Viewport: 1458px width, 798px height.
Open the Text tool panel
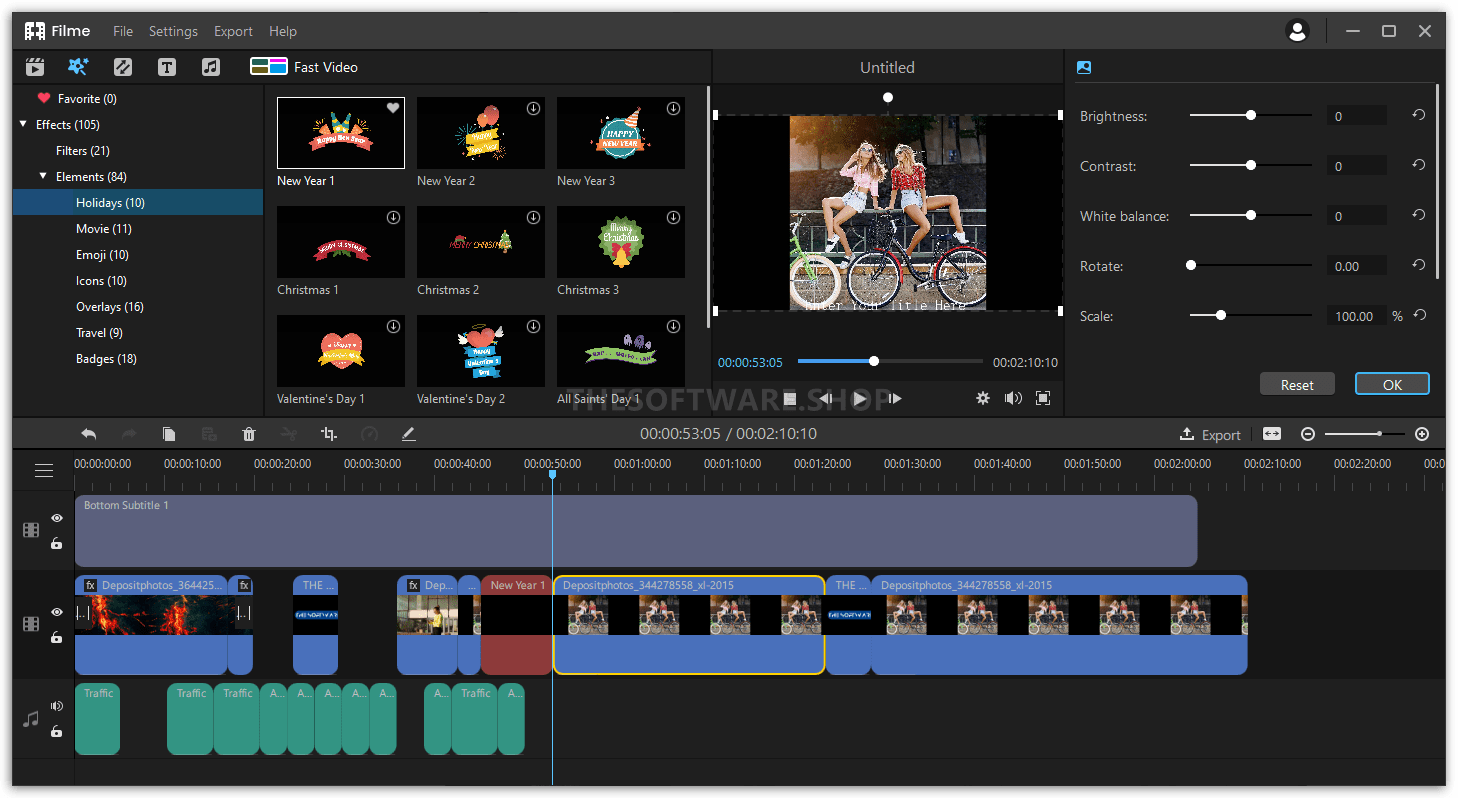coord(167,66)
